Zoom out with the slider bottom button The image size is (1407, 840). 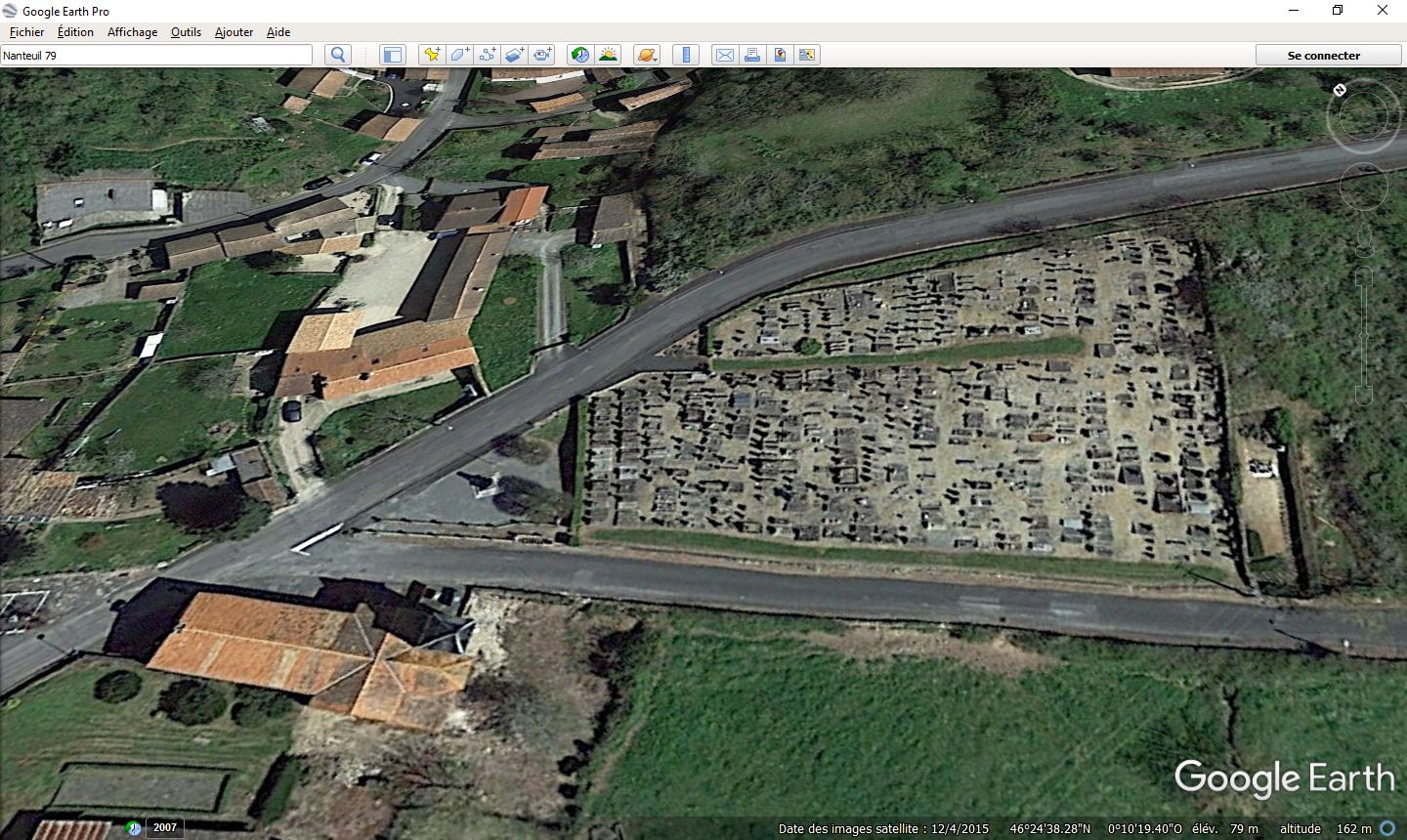point(1364,397)
